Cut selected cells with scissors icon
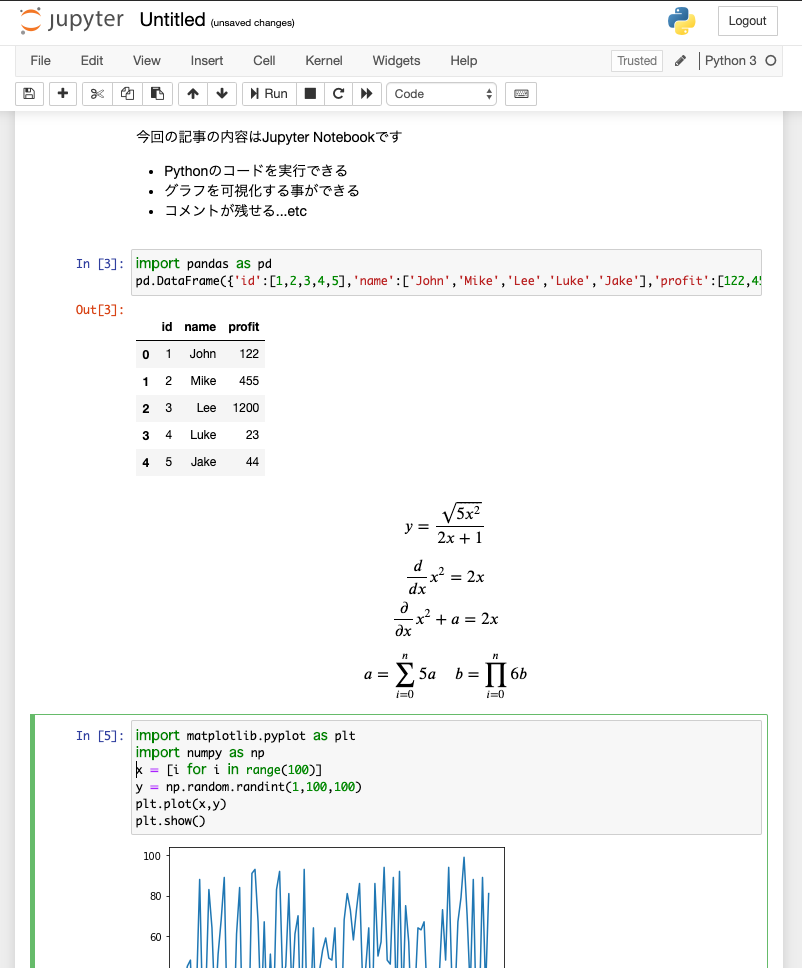This screenshot has width=802, height=968. pyautogui.click(x=97, y=94)
